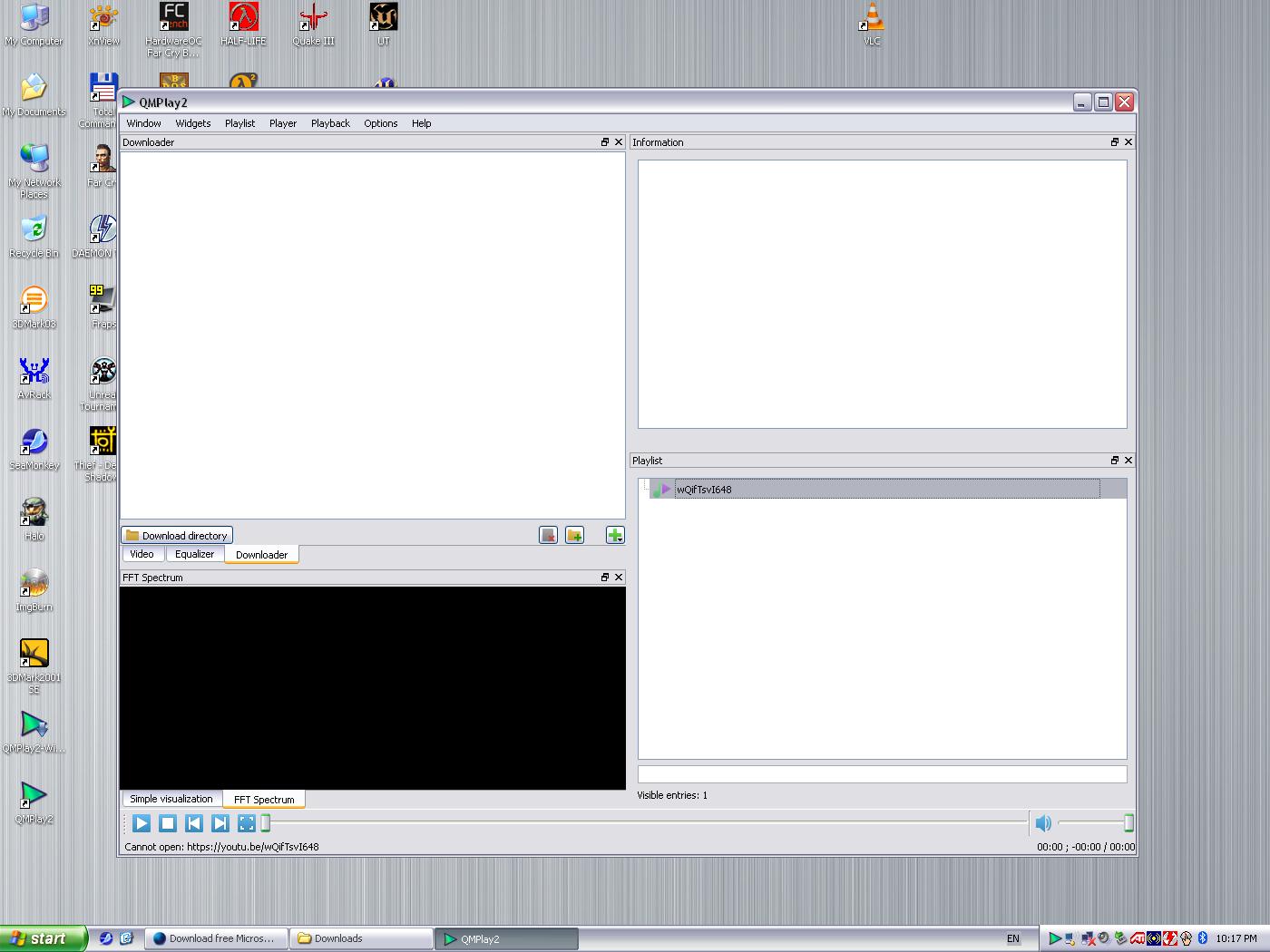Switch to the Video tab
This screenshot has height=952, width=1270.
click(142, 554)
